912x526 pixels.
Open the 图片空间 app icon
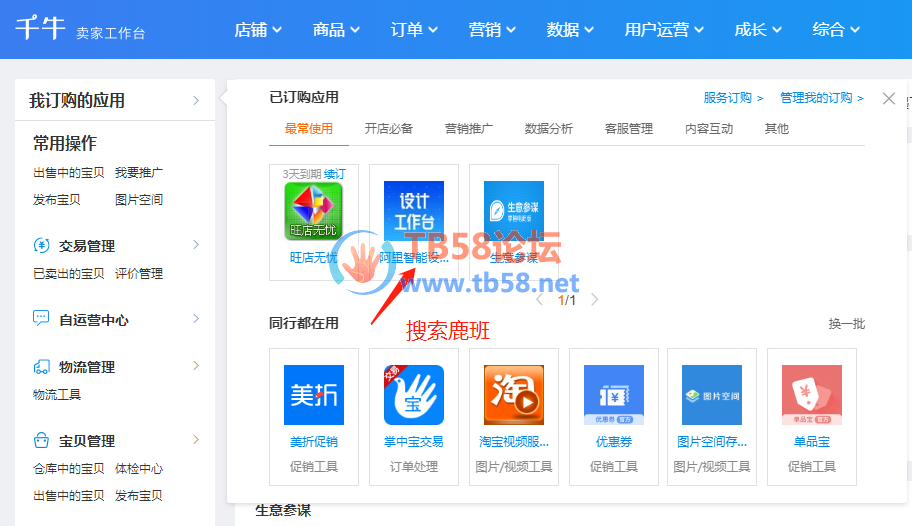click(712, 395)
